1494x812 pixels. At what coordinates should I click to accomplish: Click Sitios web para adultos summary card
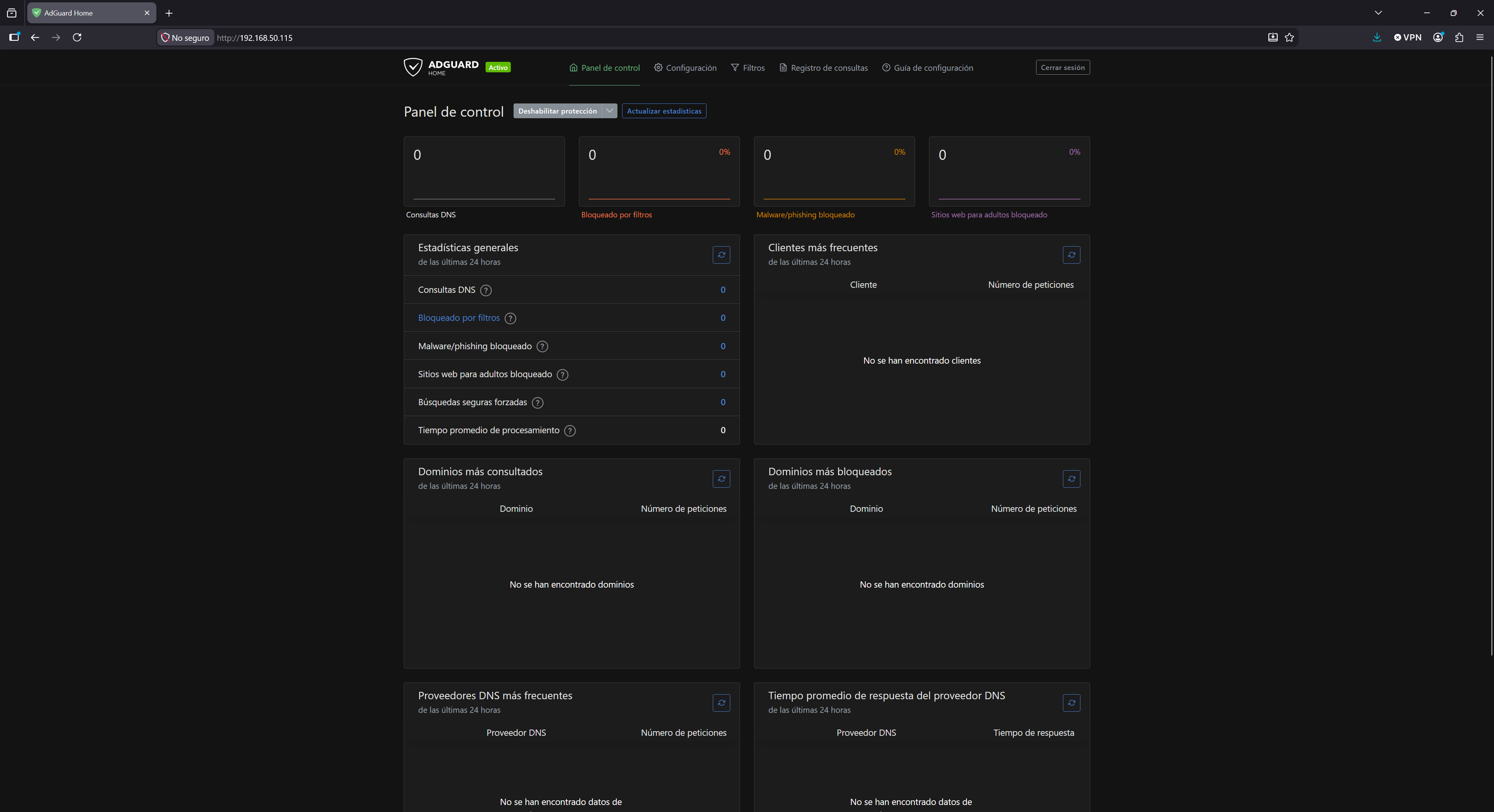pyautogui.click(x=1009, y=171)
